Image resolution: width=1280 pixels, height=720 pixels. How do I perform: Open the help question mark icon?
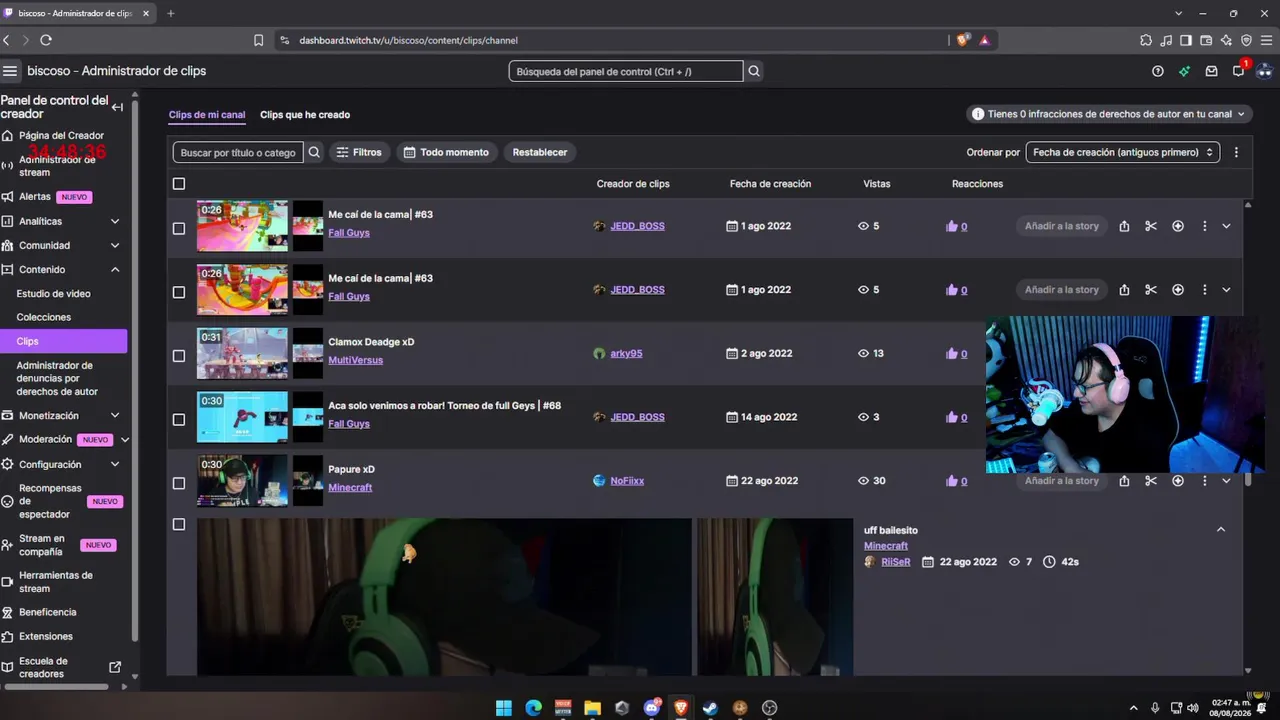point(1158,71)
